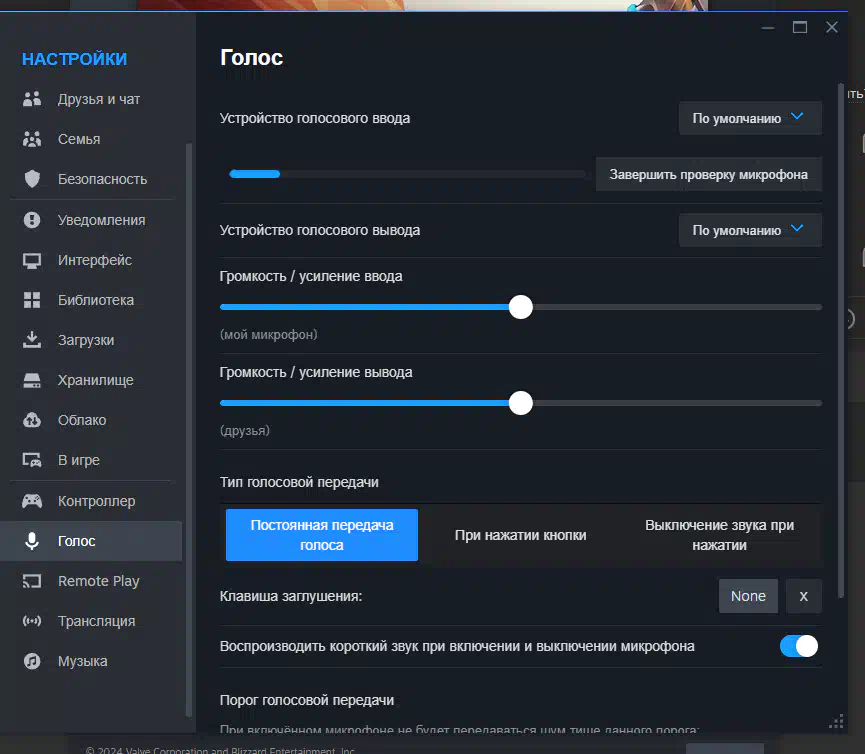Open the voice input device dropdown
Viewport: 865px width, 754px height.
[x=750, y=118]
